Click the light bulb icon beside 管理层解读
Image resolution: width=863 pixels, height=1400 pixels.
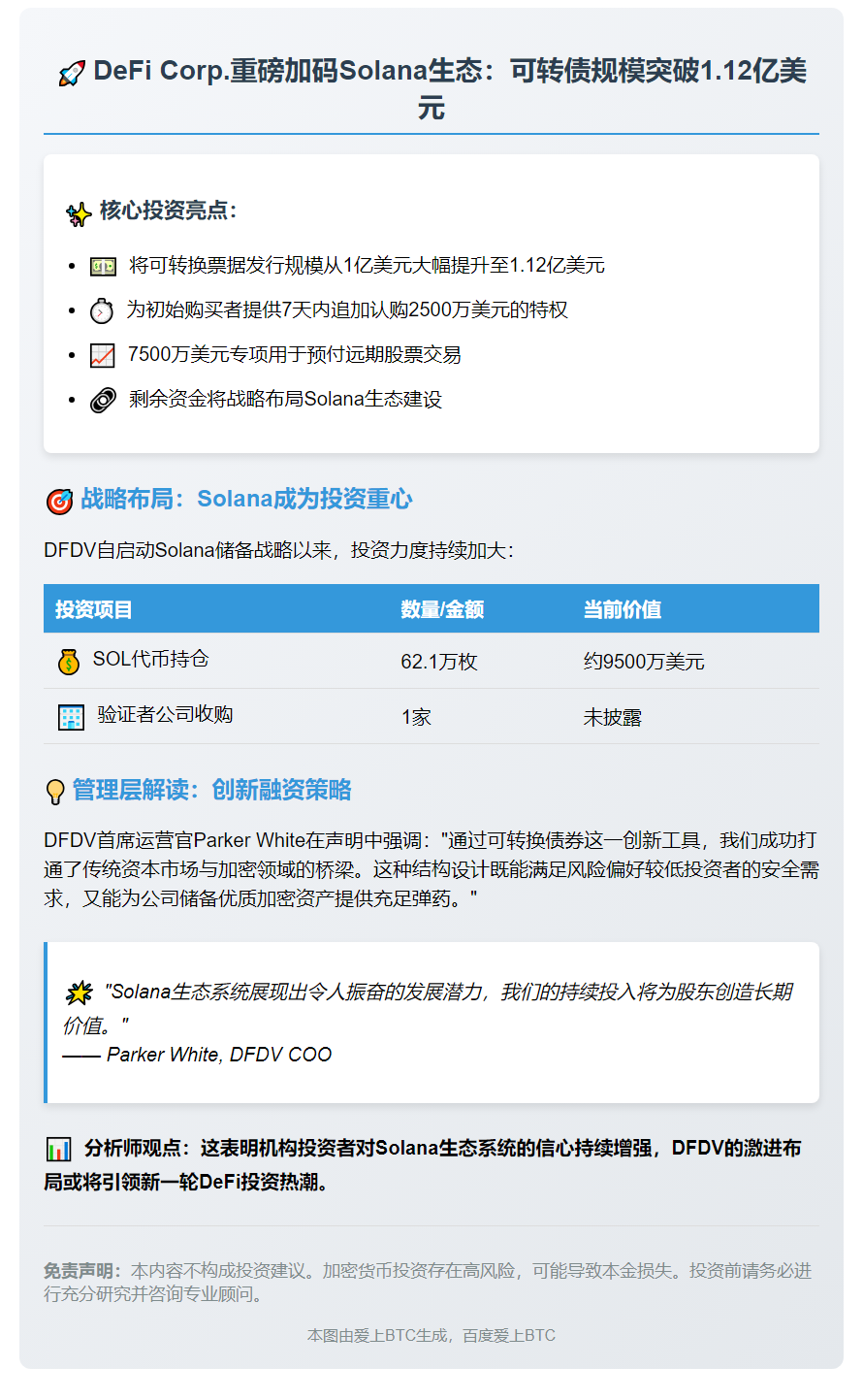[55, 792]
